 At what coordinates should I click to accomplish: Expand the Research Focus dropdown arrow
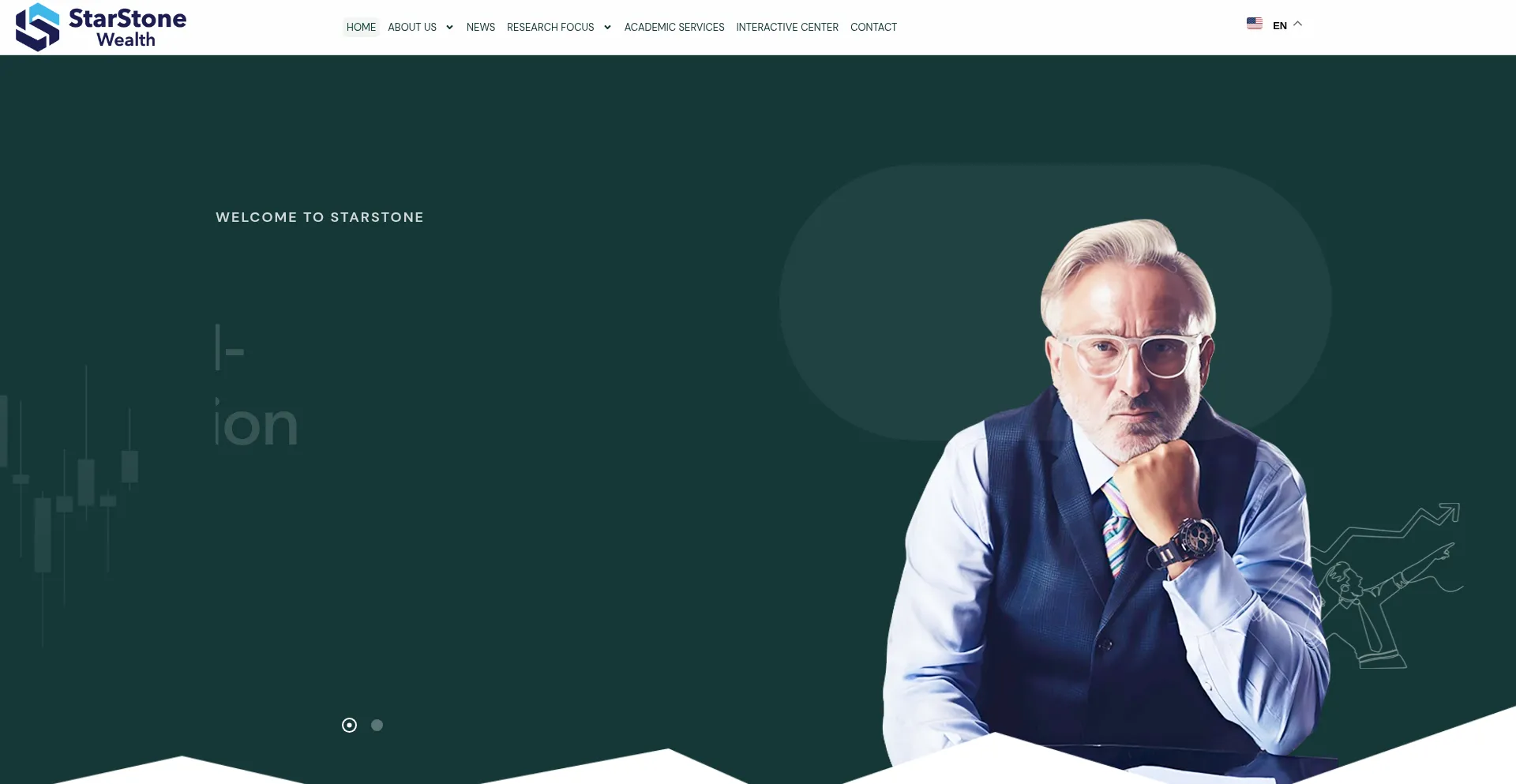pyautogui.click(x=607, y=28)
